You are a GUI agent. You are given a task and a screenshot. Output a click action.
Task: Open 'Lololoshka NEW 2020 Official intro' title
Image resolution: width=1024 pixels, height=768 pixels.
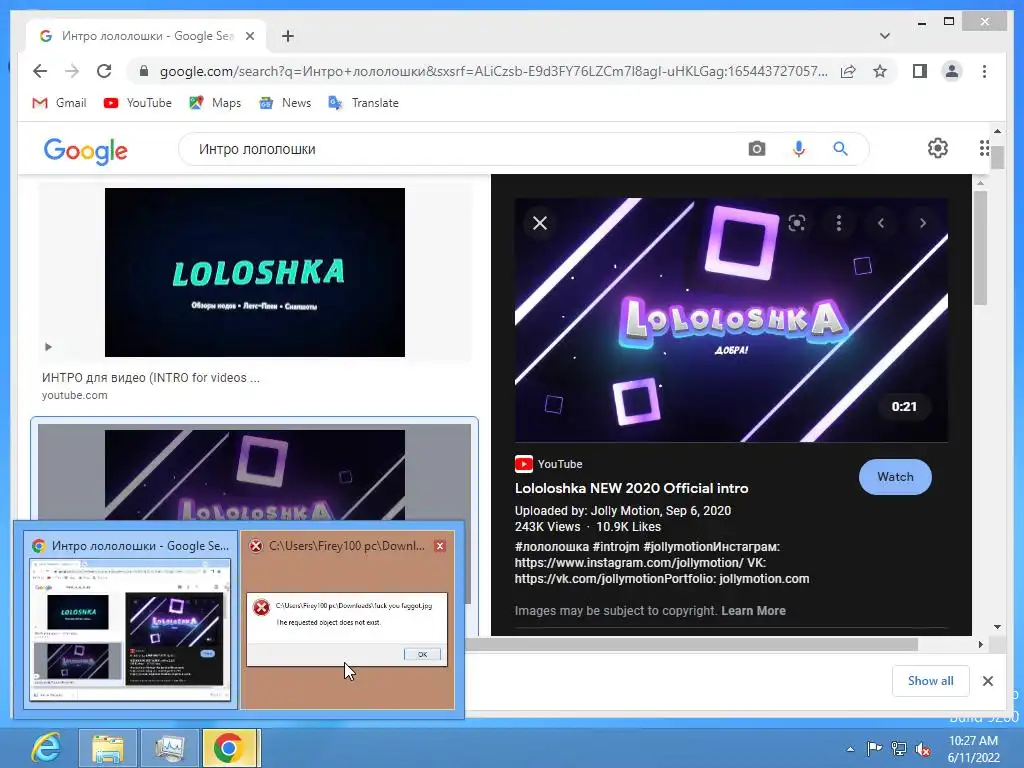point(632,488)
